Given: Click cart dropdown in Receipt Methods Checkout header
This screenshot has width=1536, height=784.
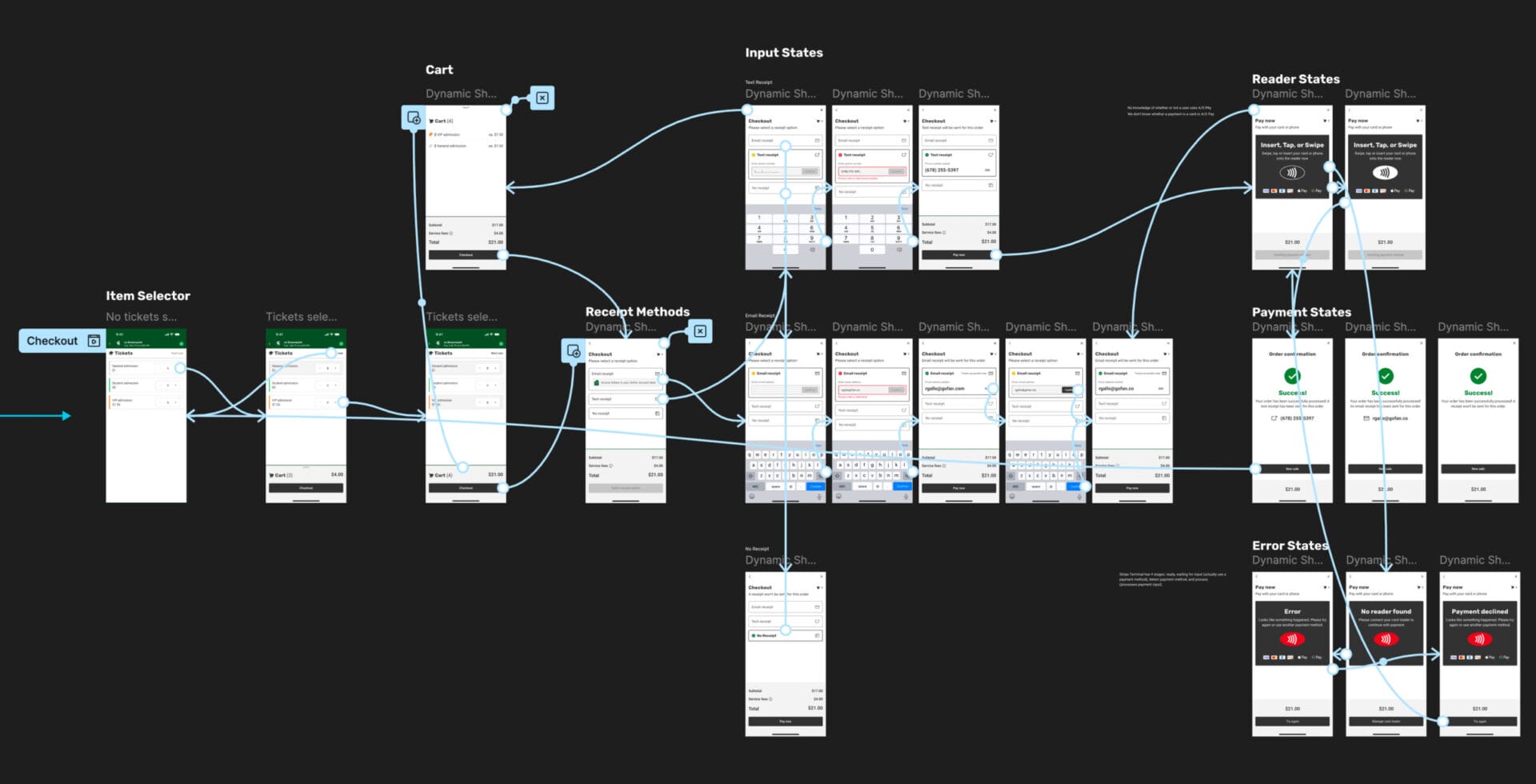Looking at the screenshot, I should click(659, 354).
